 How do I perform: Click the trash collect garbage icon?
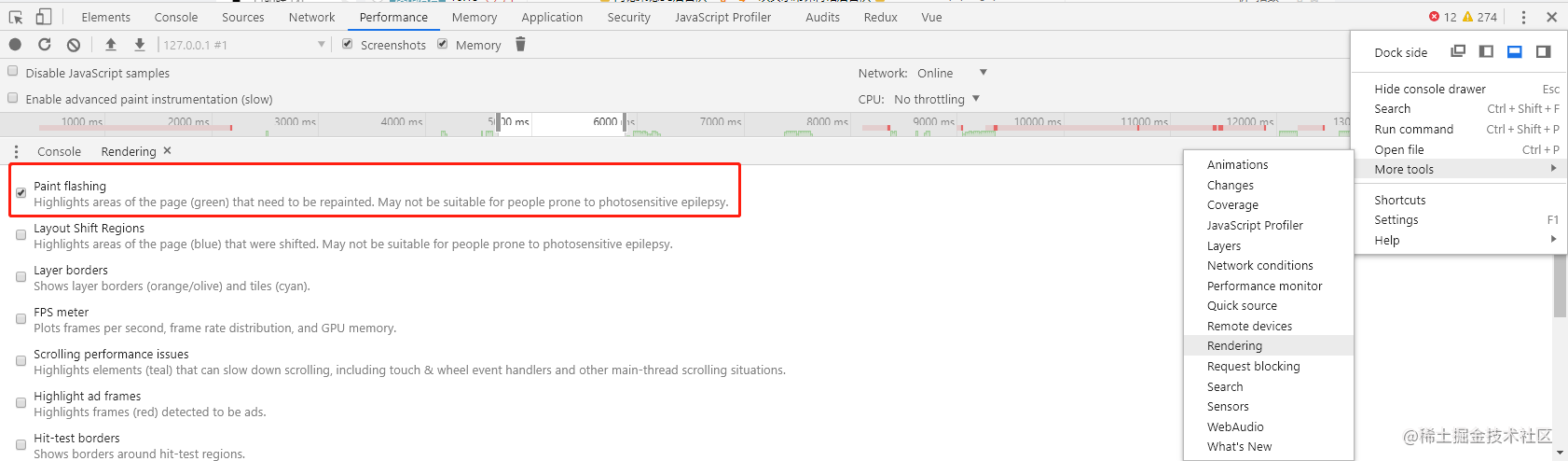click(520, 44)
